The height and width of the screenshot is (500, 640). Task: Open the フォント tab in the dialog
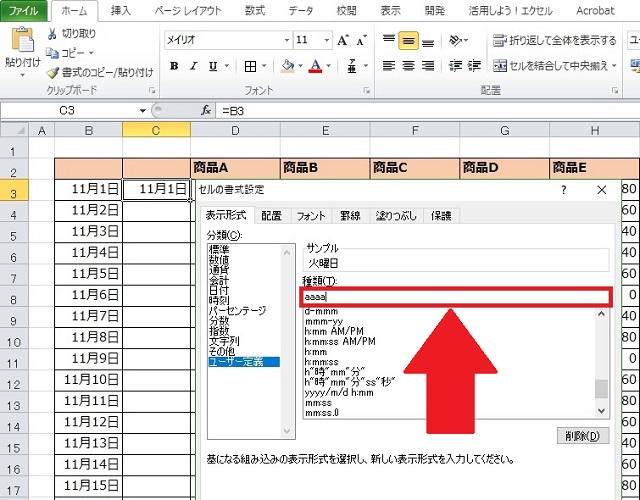pos(311,216)
